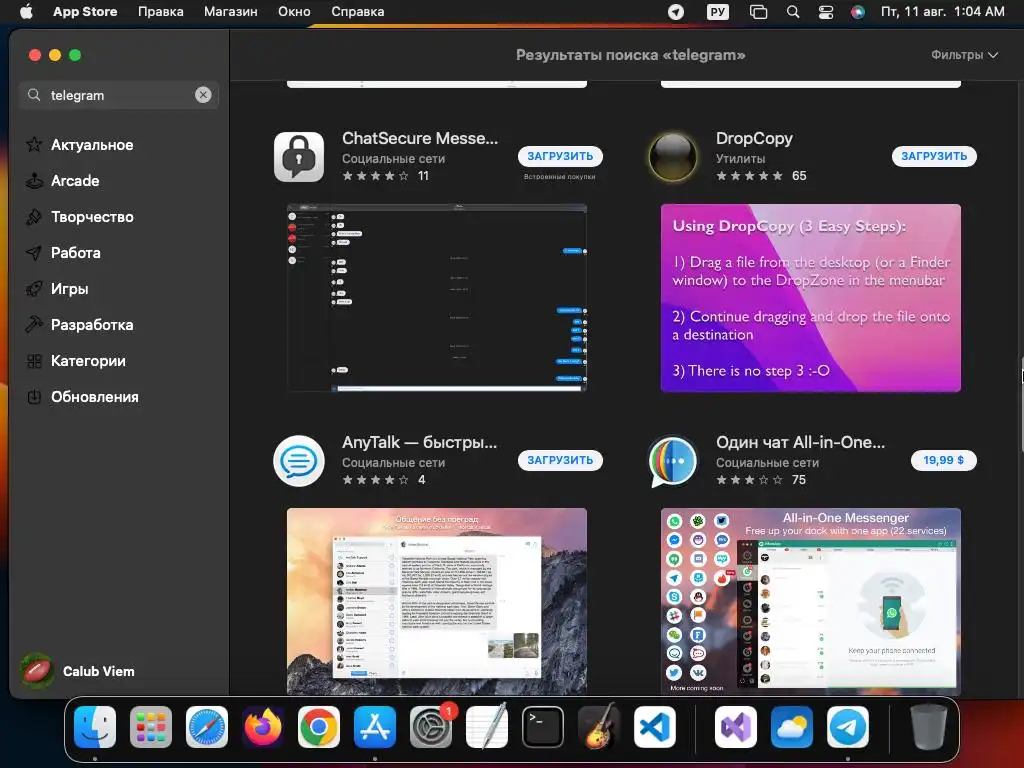Launch Google Chrome from the Dock

[319, 727]
